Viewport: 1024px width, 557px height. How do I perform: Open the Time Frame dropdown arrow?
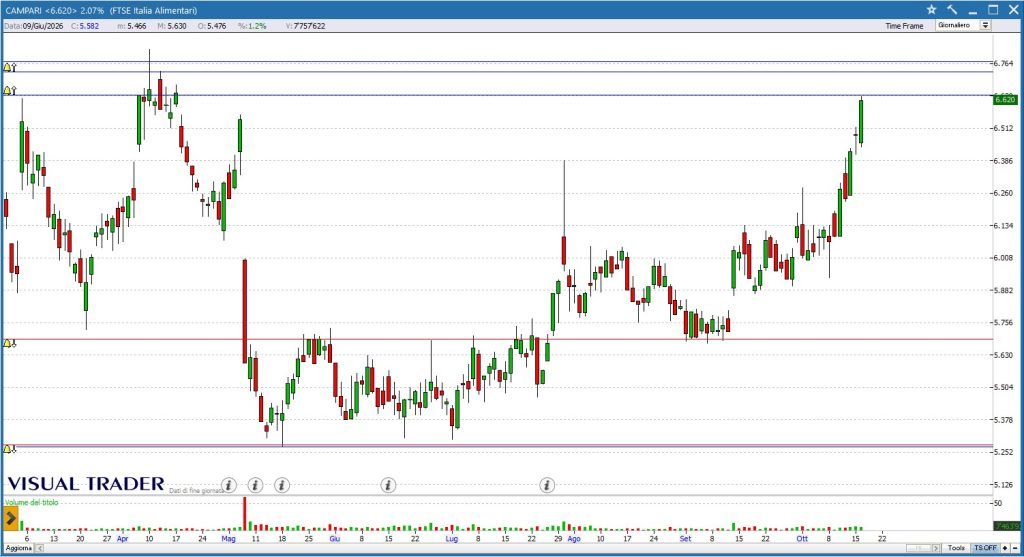[x=985, y=25]
